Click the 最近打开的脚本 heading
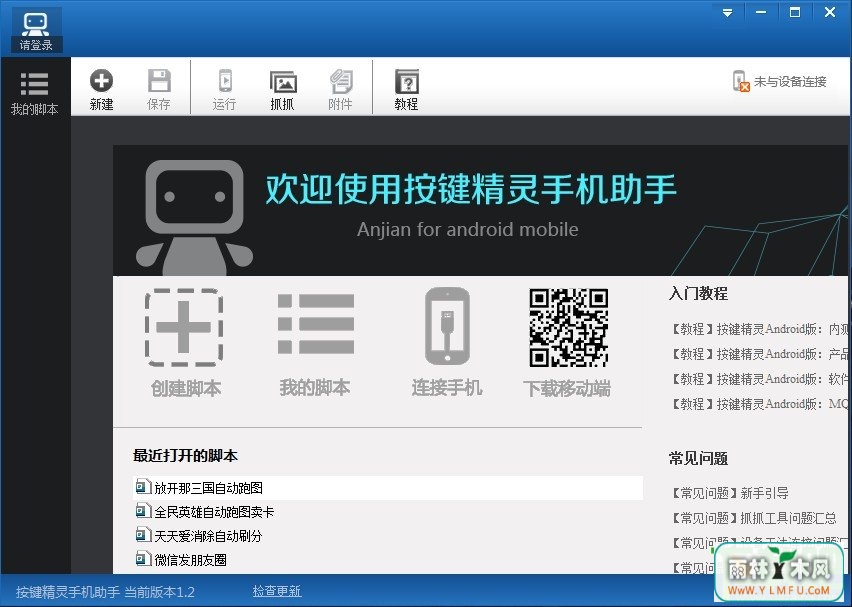Screen dimensions: 852x607 pyautogui.click(x=185, y=455)
